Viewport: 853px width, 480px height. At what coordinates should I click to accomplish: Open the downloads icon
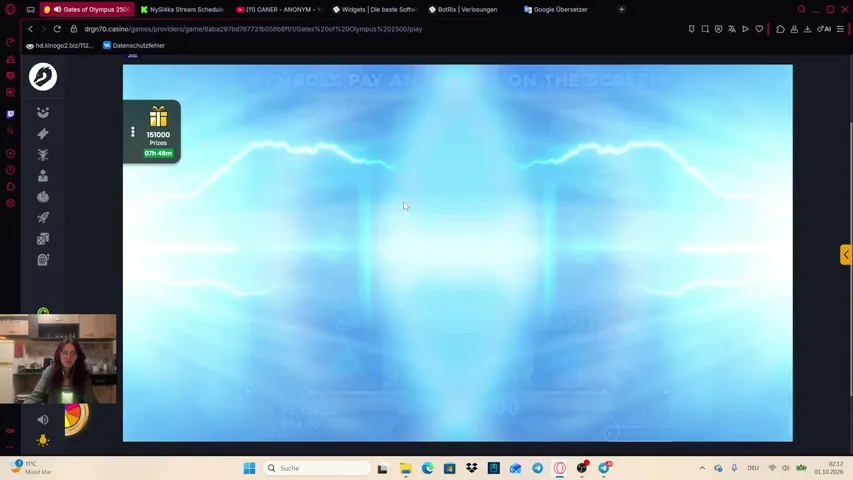pyautogui.click(x=807, y=29)
